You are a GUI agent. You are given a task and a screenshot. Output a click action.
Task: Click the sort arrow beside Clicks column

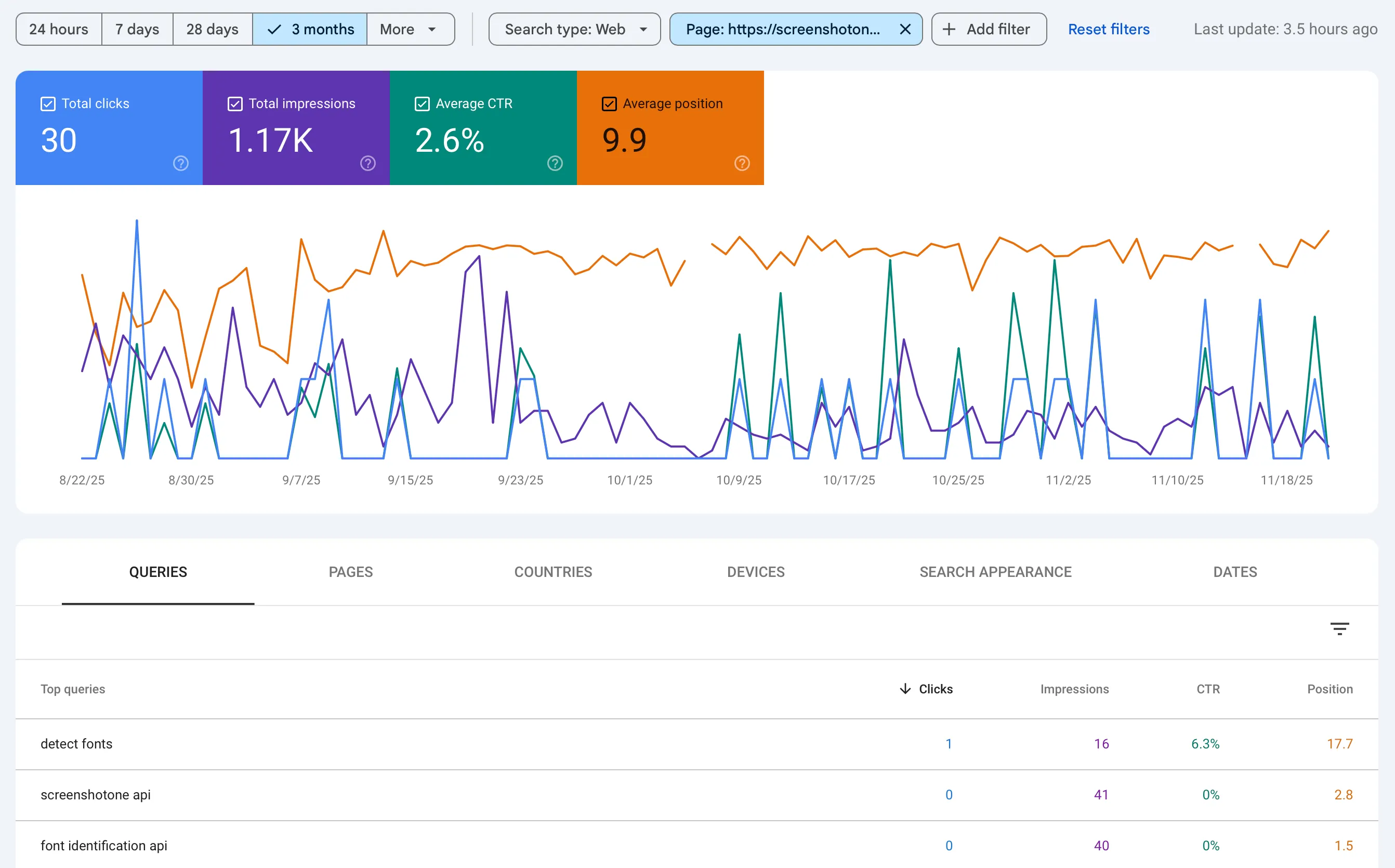point(905,689)
